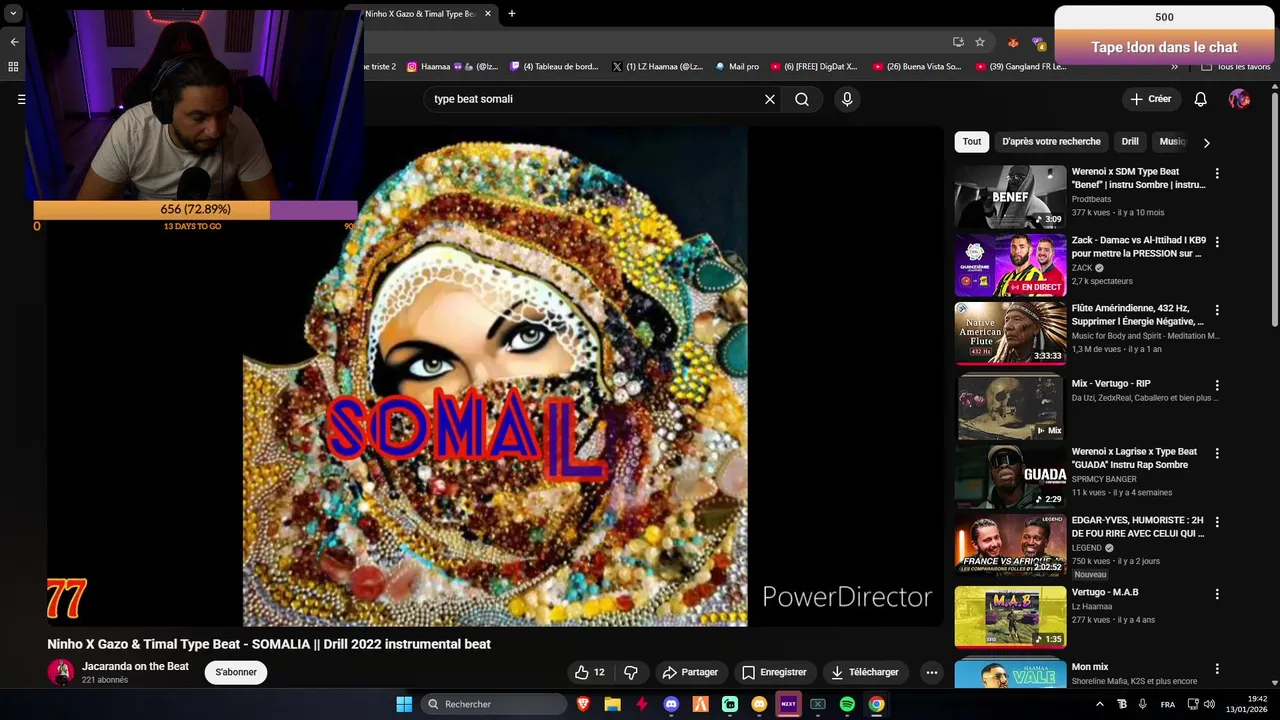Click the Vertugo - M.A.B video title

pyautogui.click(x=1105, y=592)
